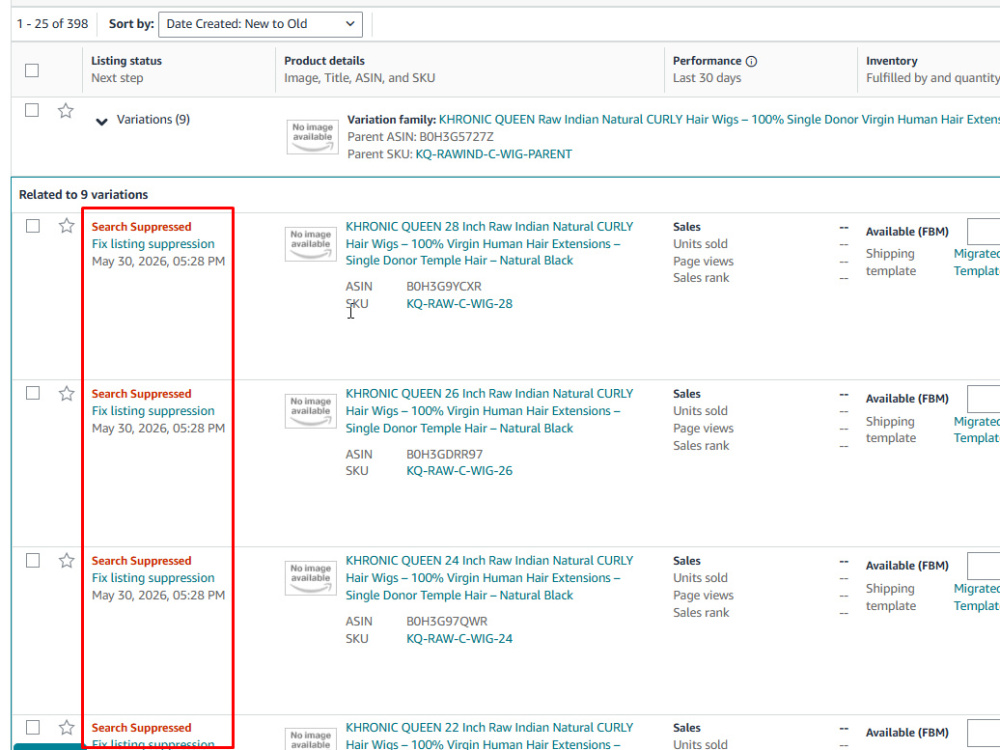The width and height of the screenshot is (1000, 750).
Task: Star the KQ-RAW-C-WIG-24 listing
Action: 66,561
